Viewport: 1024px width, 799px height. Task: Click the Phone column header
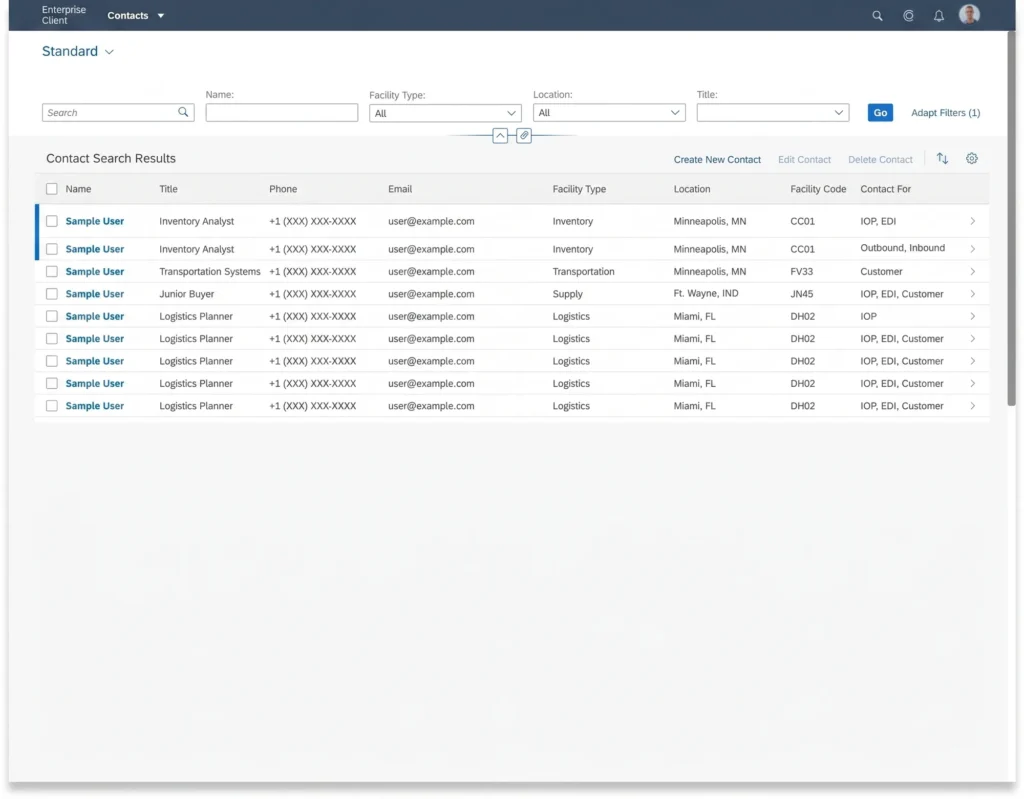[x=283, y=189]
